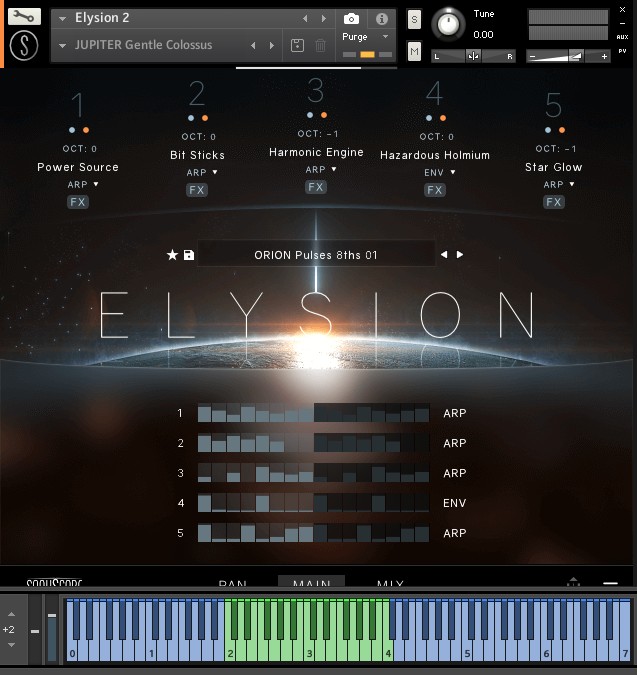The image size is (637, 675).
Task: Open FX for Star Glow
Action: [554, 202]
